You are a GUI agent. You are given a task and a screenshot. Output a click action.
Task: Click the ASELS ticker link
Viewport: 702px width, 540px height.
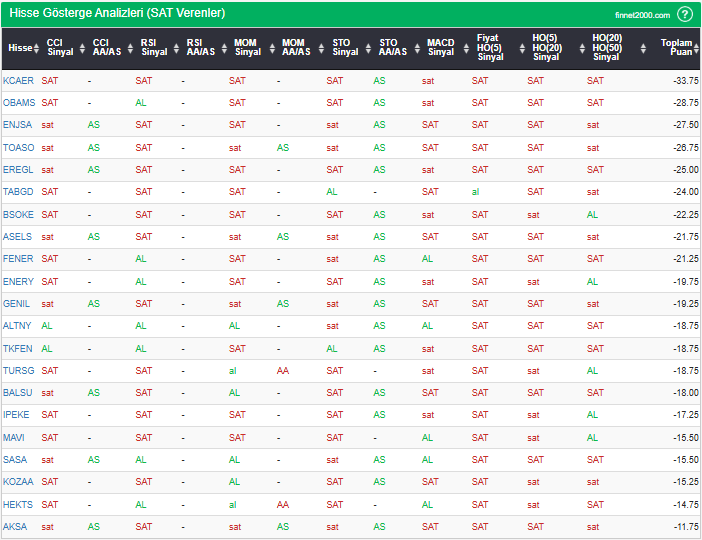click(x=17, y=237)
